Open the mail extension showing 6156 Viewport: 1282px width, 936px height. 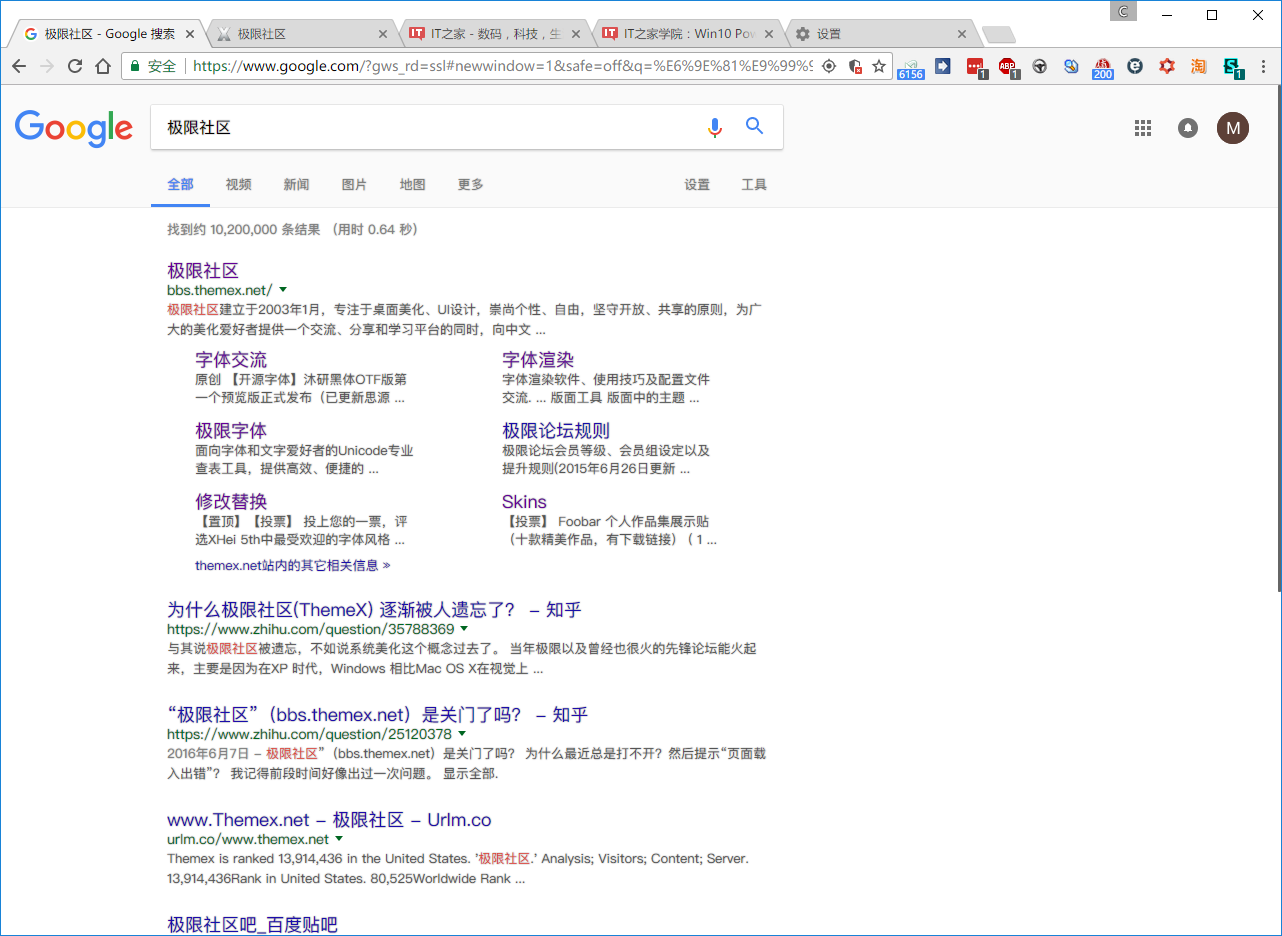[911, 67]
